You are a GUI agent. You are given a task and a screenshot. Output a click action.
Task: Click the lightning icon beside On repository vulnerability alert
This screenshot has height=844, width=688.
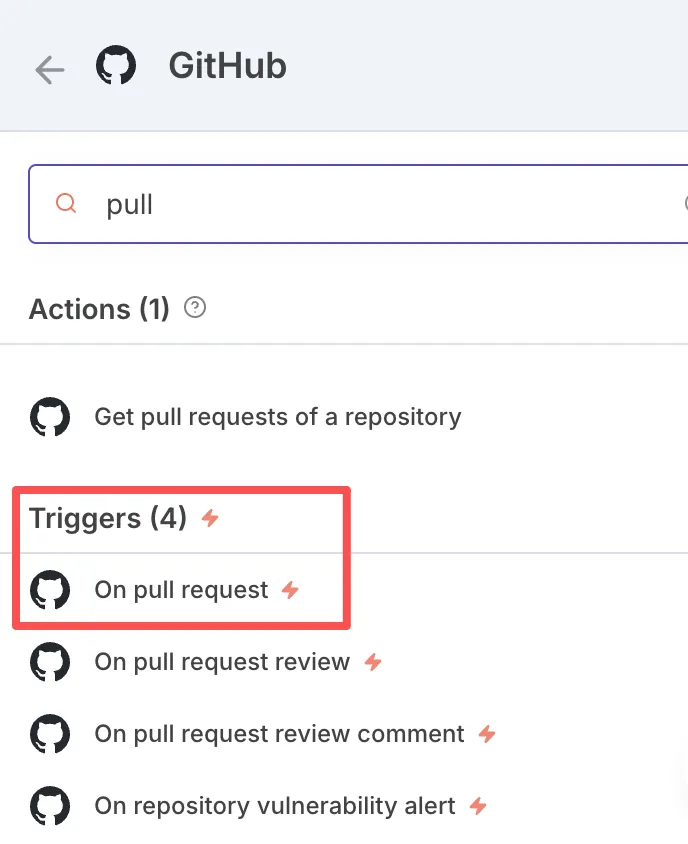[x=478, y=806]
